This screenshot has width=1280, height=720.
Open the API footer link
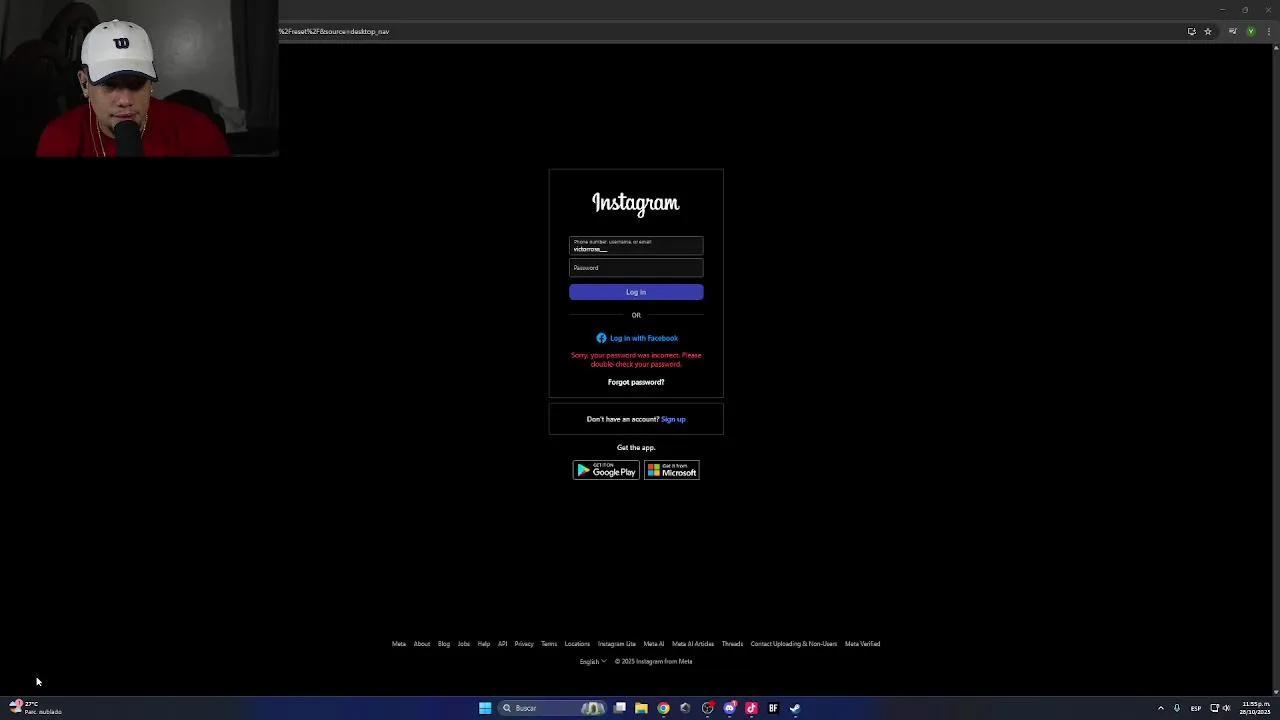tap(502, 644)
